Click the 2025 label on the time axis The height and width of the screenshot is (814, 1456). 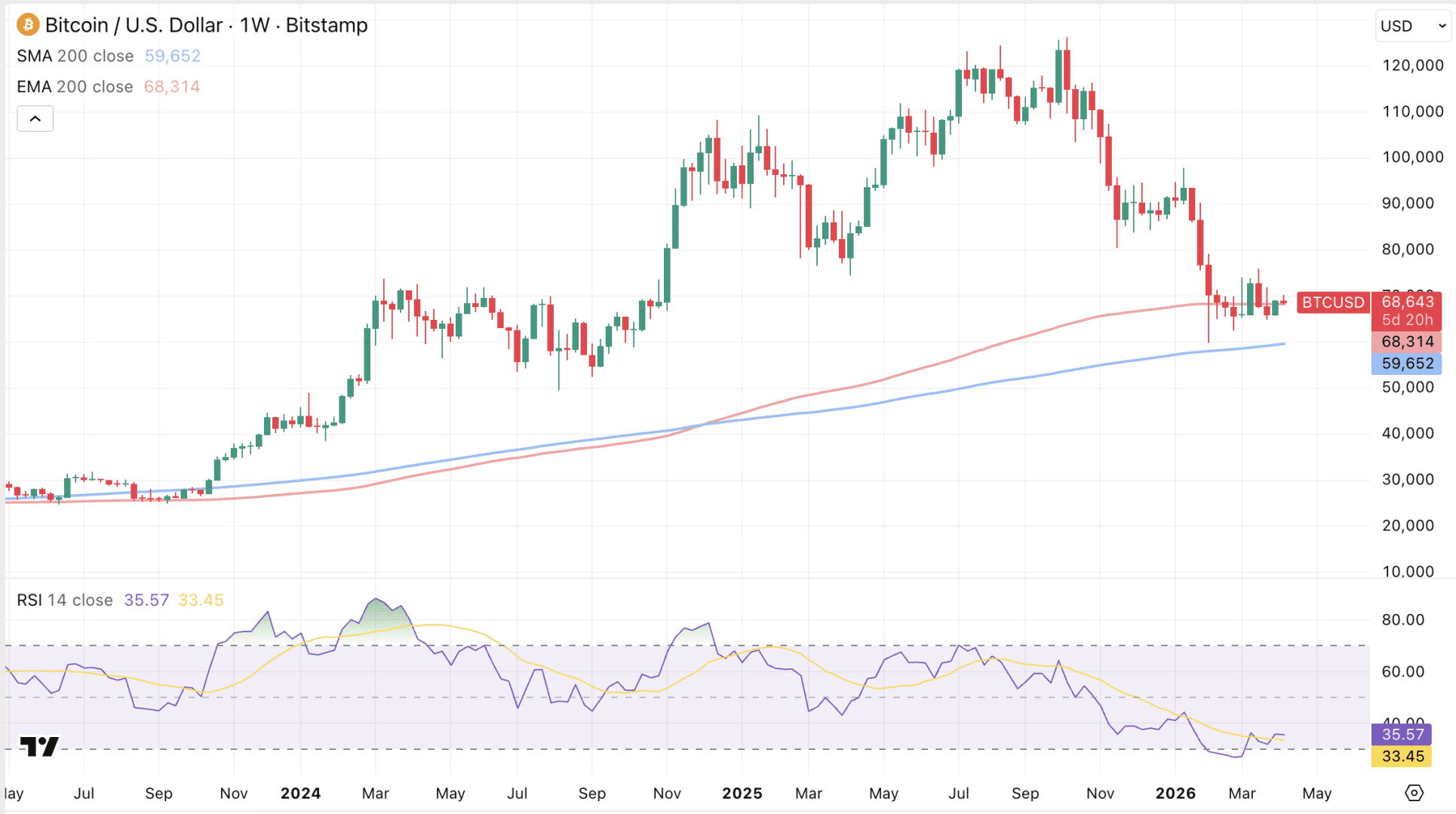tap(742, 794)
